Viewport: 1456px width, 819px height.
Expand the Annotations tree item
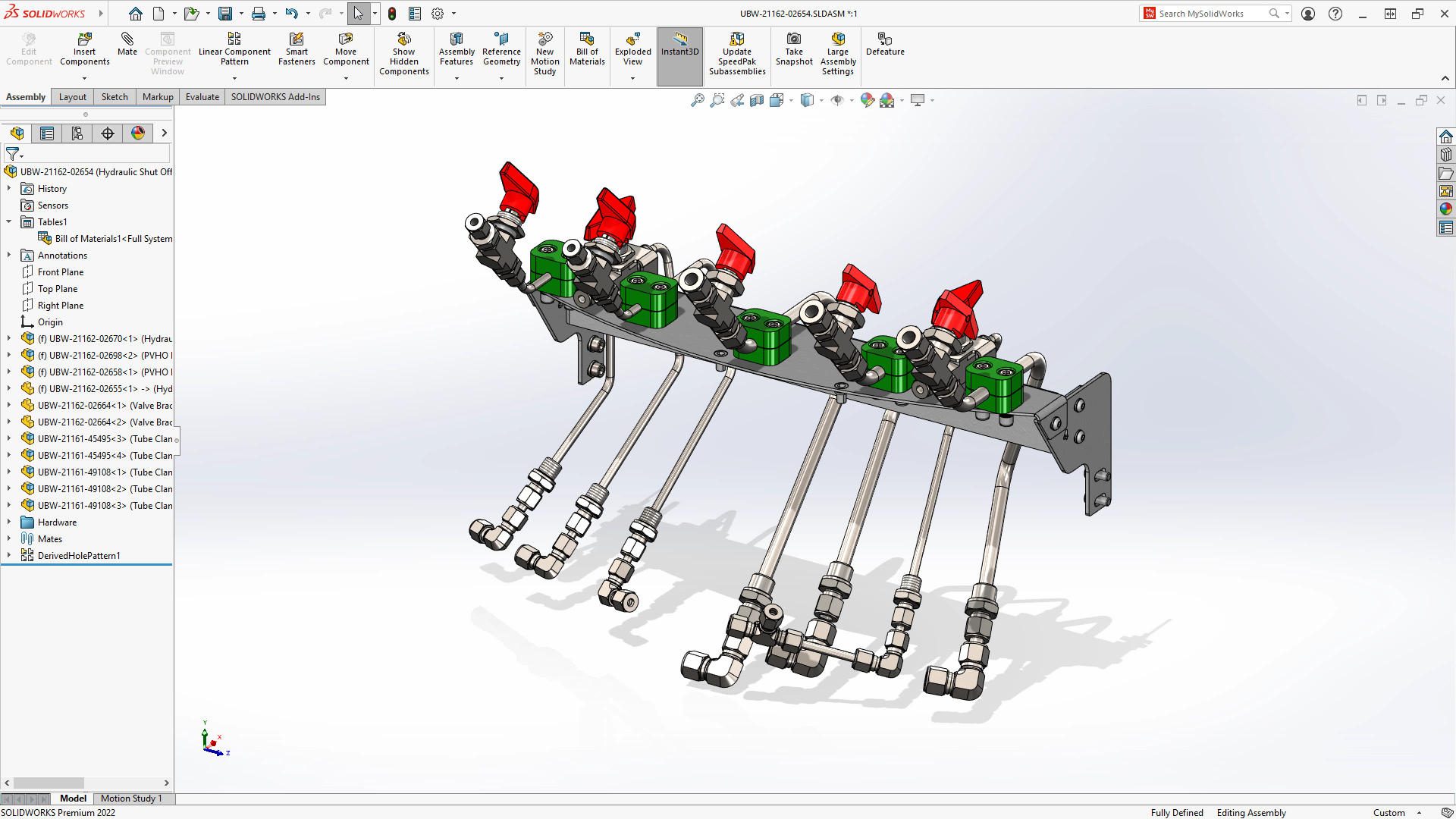click(9, 255)
